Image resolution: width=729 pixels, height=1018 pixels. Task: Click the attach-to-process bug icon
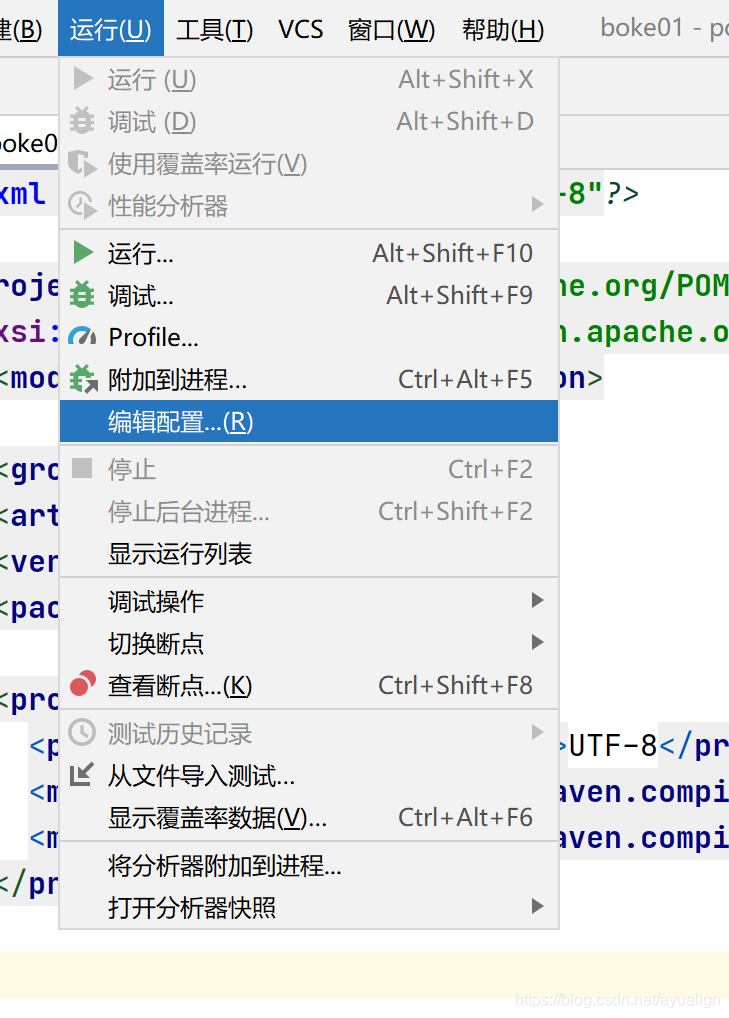click(83, 379)
